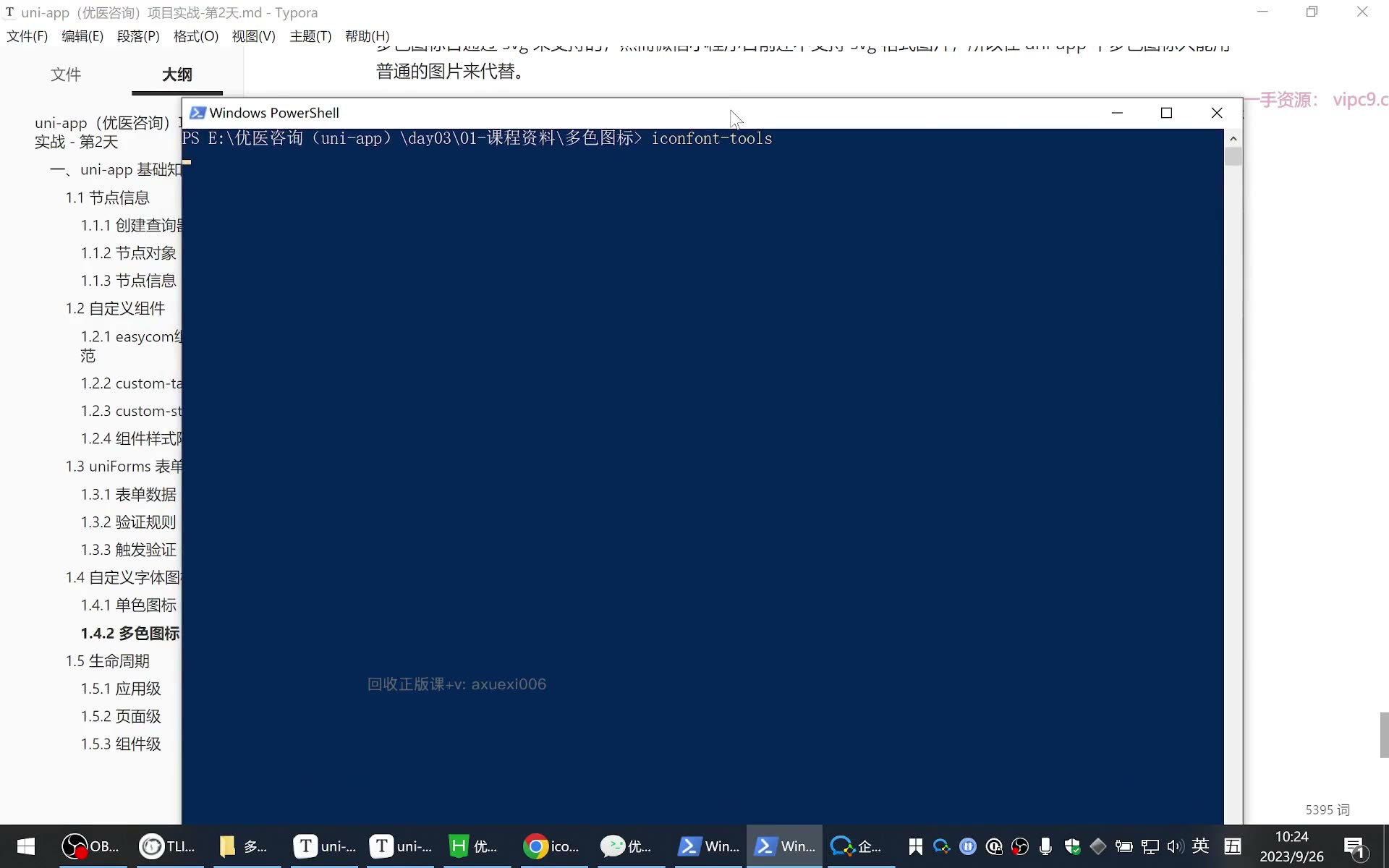This screenshot has height=868, width=1389.
Task: Switch to the 大纲 sidebar tab
Action: coord(177,75)
